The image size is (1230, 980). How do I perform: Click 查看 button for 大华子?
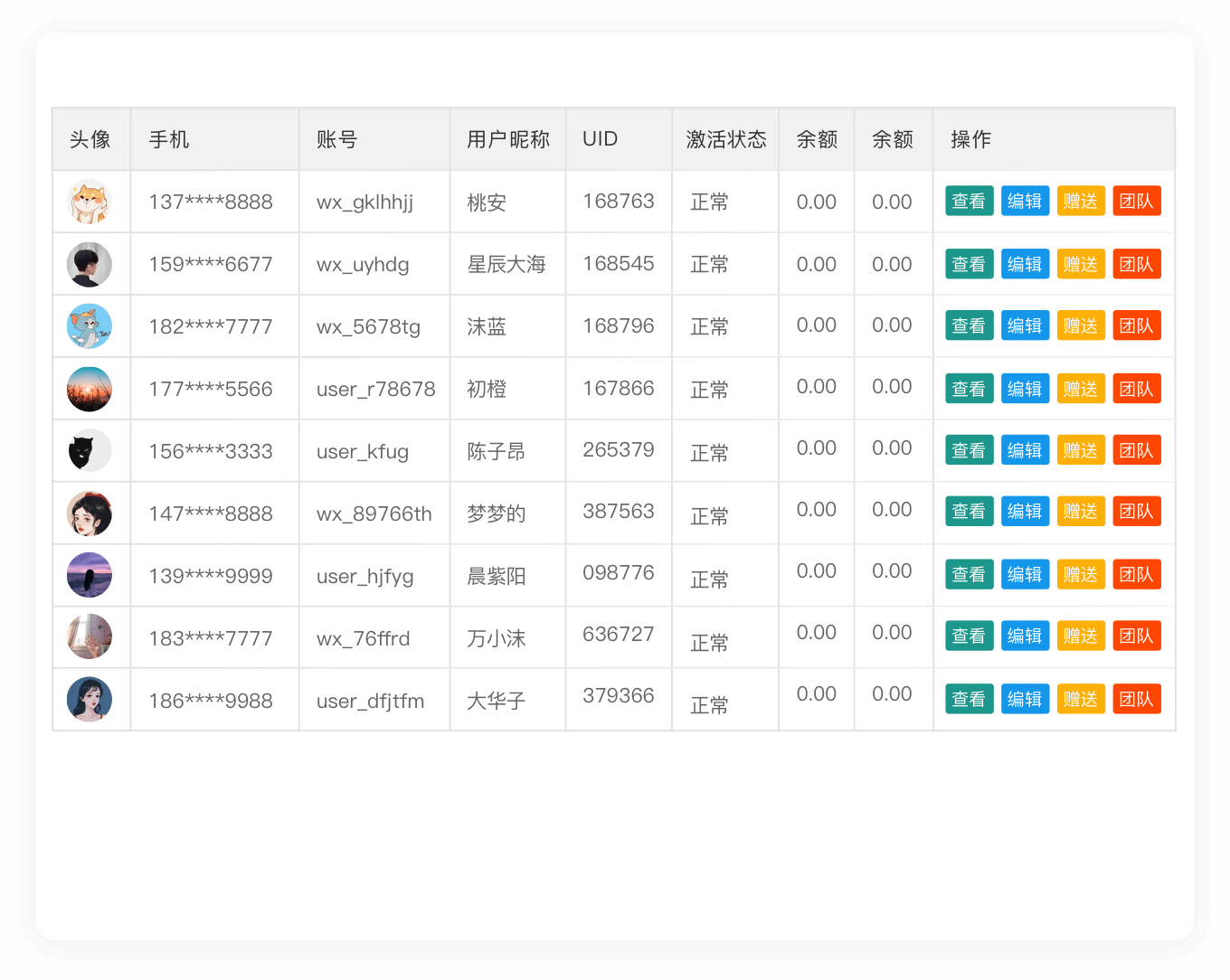point(969,698)
